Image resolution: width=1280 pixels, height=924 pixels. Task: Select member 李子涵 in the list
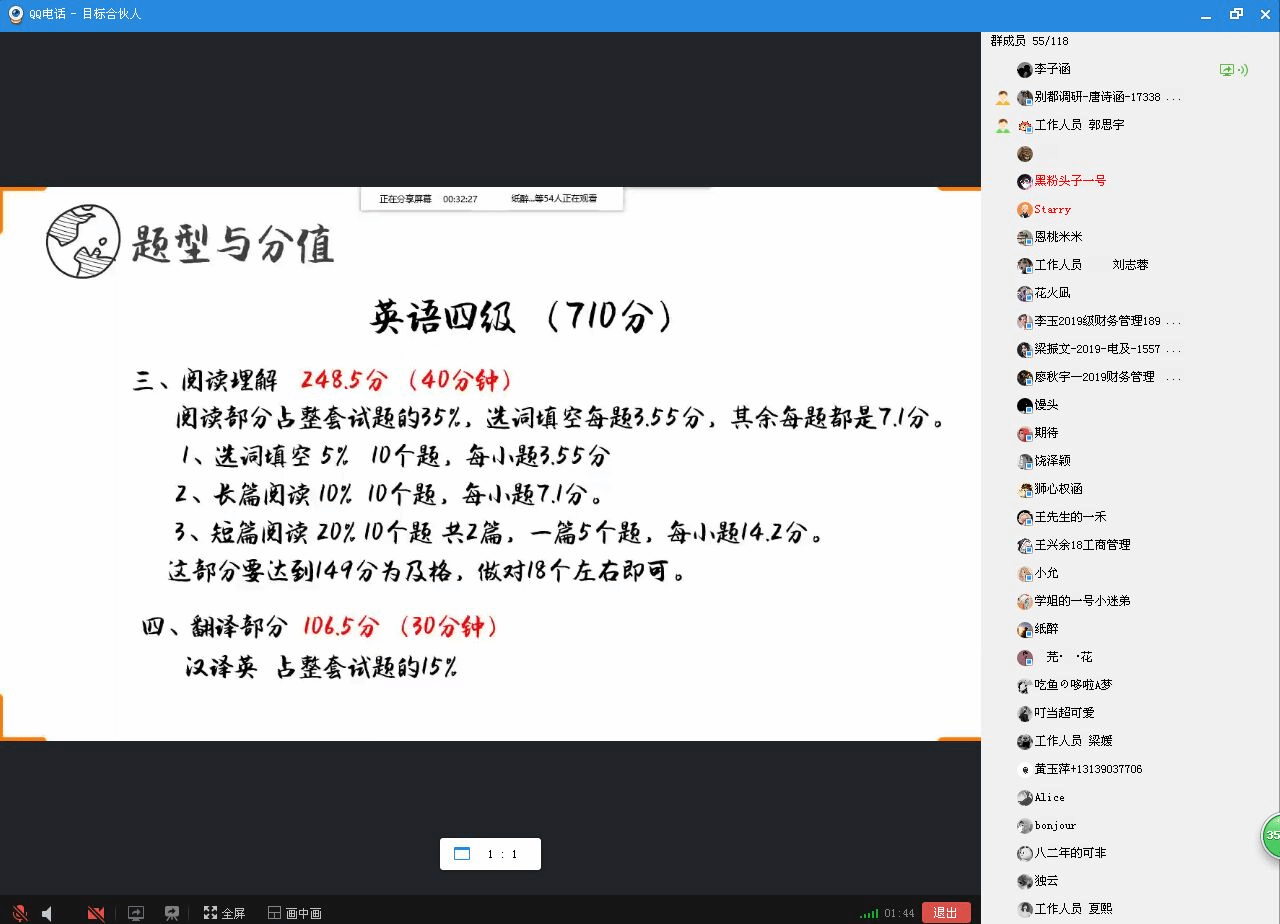pyautogui.click(x=1052, y=69)
